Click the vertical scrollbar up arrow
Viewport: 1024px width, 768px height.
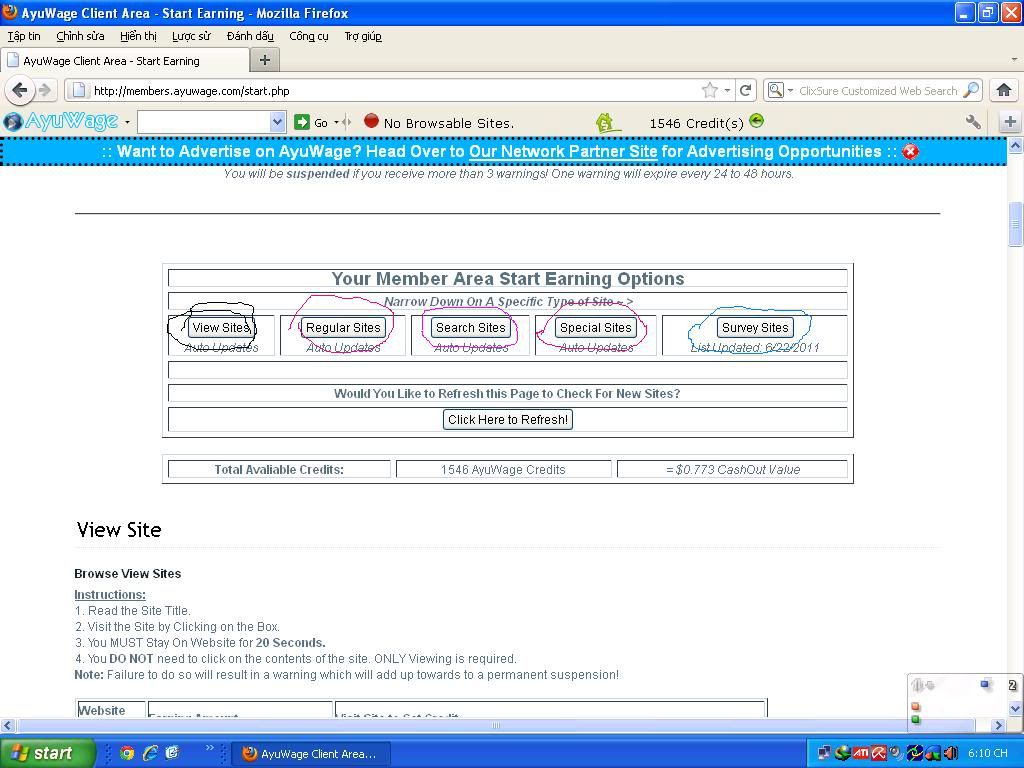click(1015, 145)
